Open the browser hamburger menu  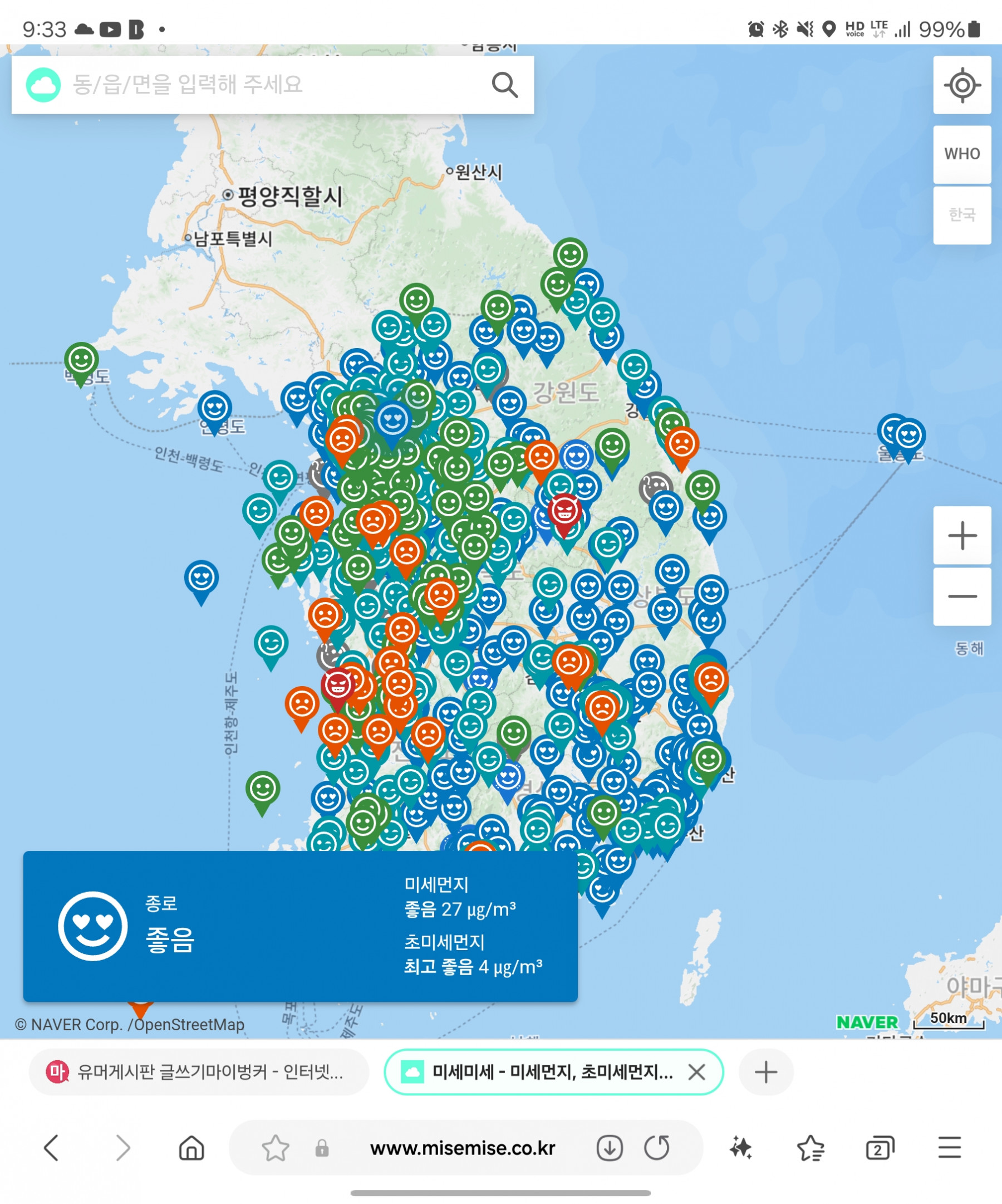click(x=949, y=1148)
